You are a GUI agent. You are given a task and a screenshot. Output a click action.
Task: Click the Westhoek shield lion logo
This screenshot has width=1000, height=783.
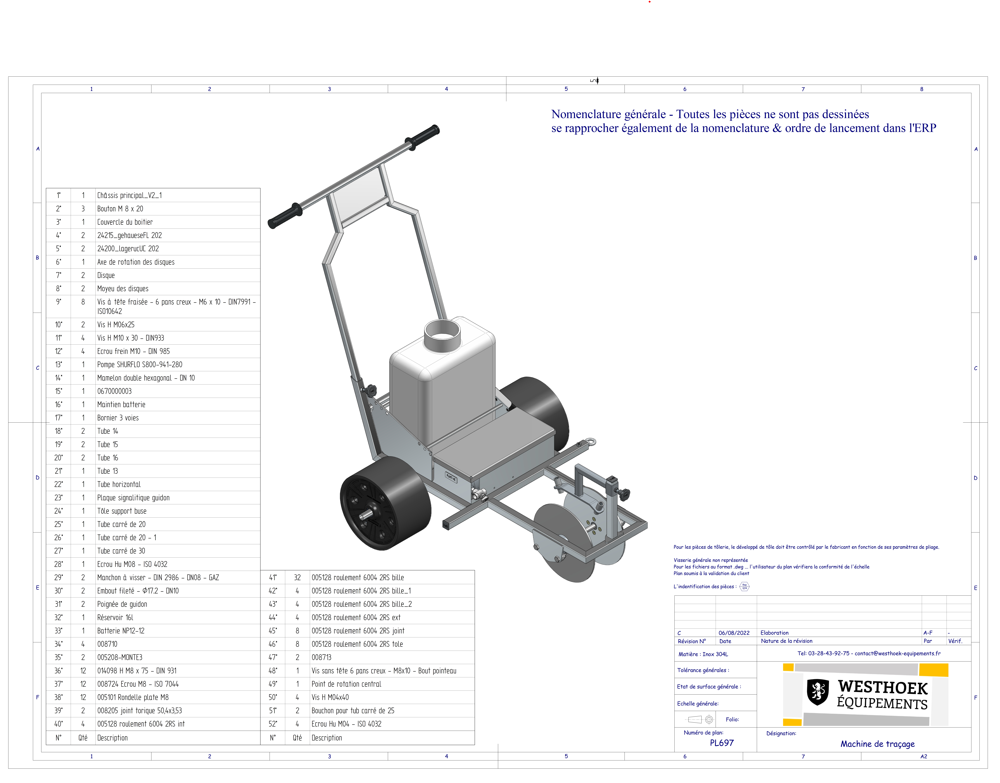(x=818, y=692)
